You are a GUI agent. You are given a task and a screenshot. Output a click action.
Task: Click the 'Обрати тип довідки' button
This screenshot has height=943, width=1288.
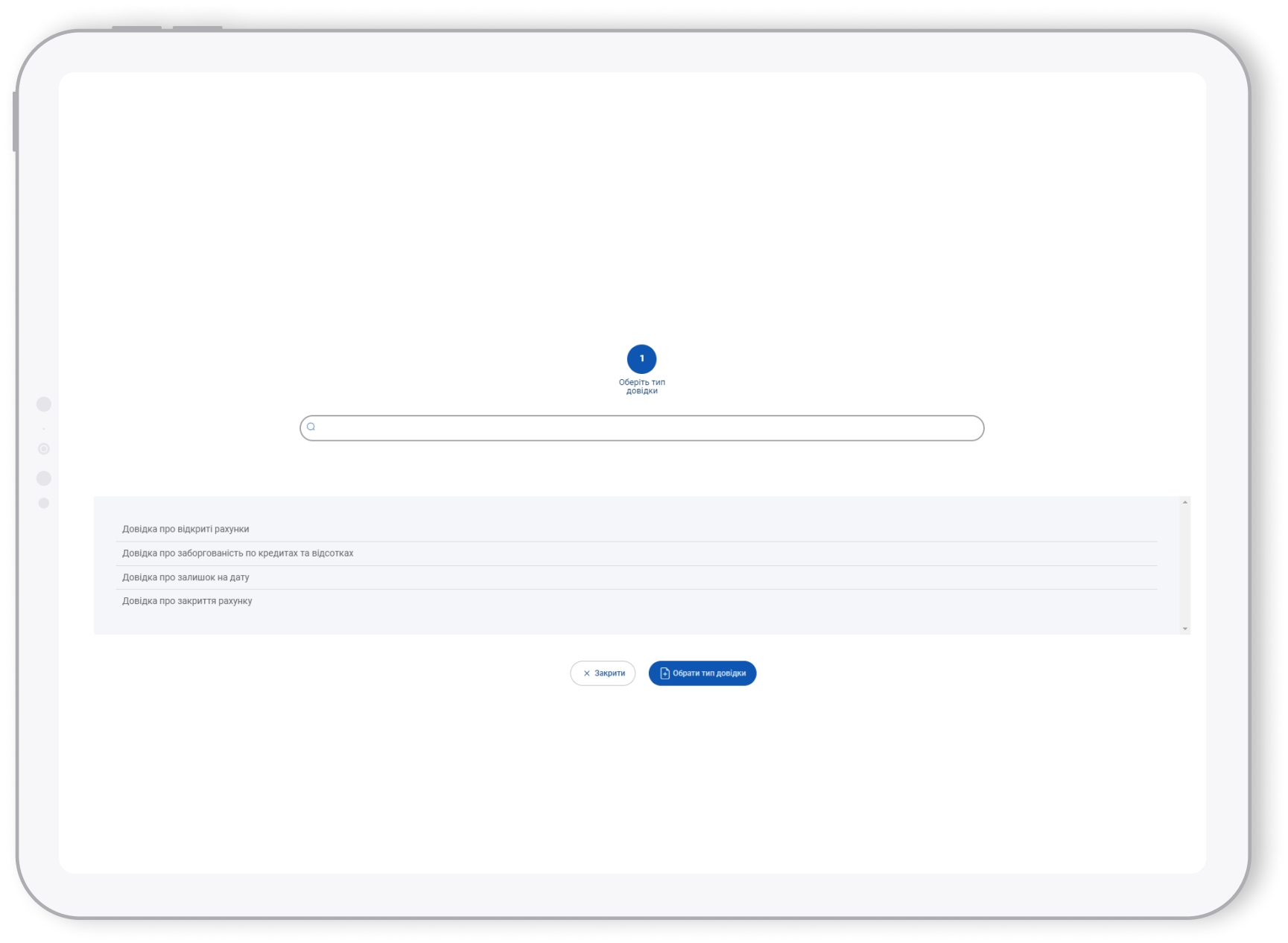[702, 673]
